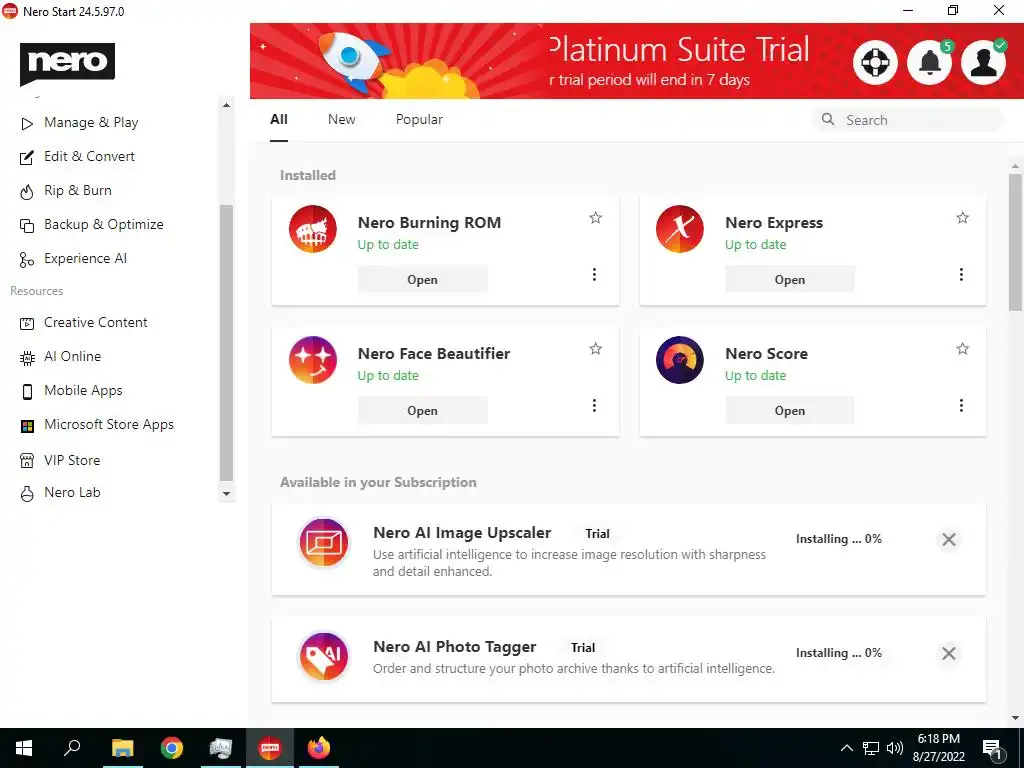This screenshot has height=768, width=1024.
Task: Open AI Online resource
Action: [72, 357]
